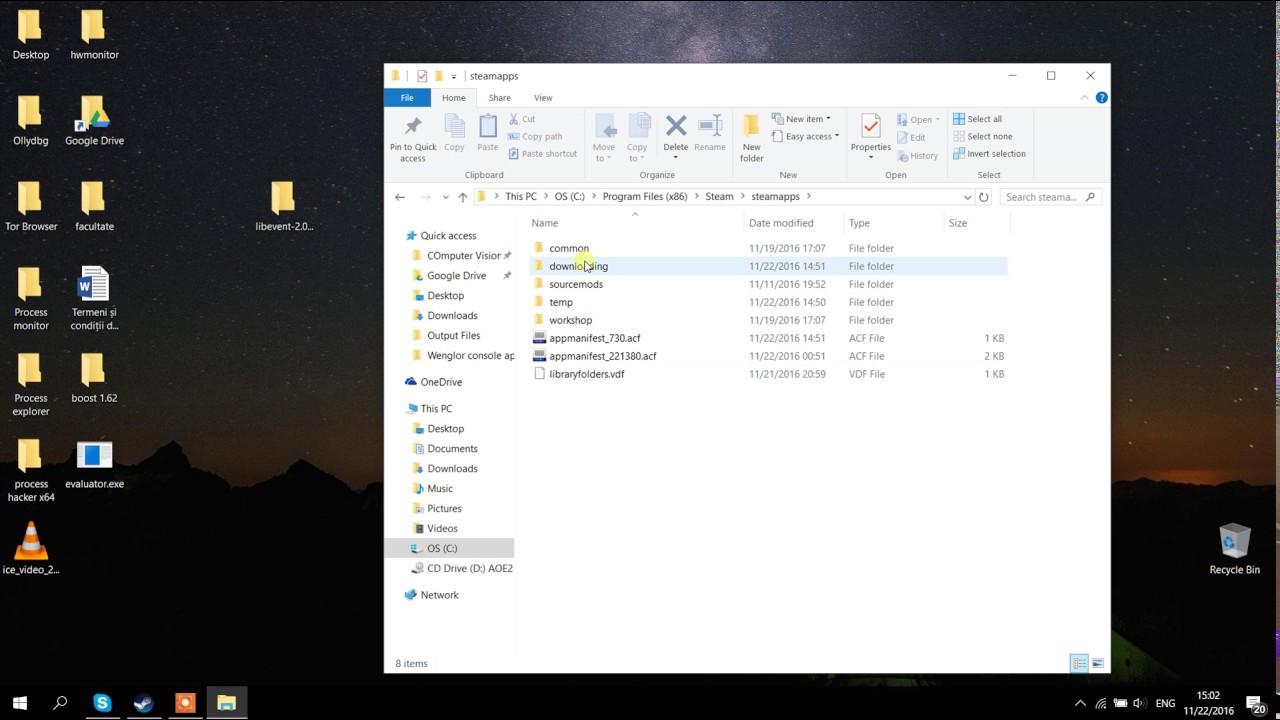This screenshot has width=1280, height=720.
Task: Switch to Details view layout icon
Action: click(1079, 664)
